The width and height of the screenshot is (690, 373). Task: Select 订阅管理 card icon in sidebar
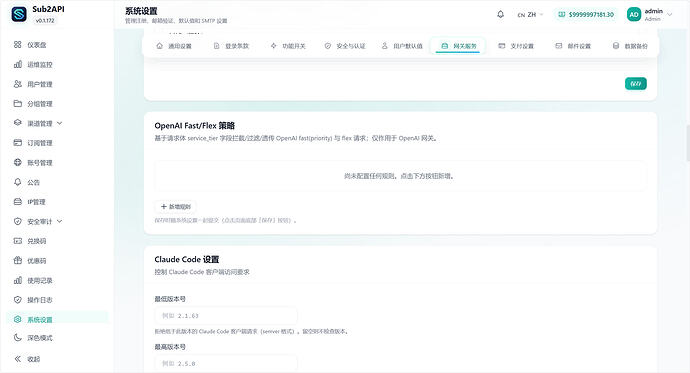(x=18, y=143)
